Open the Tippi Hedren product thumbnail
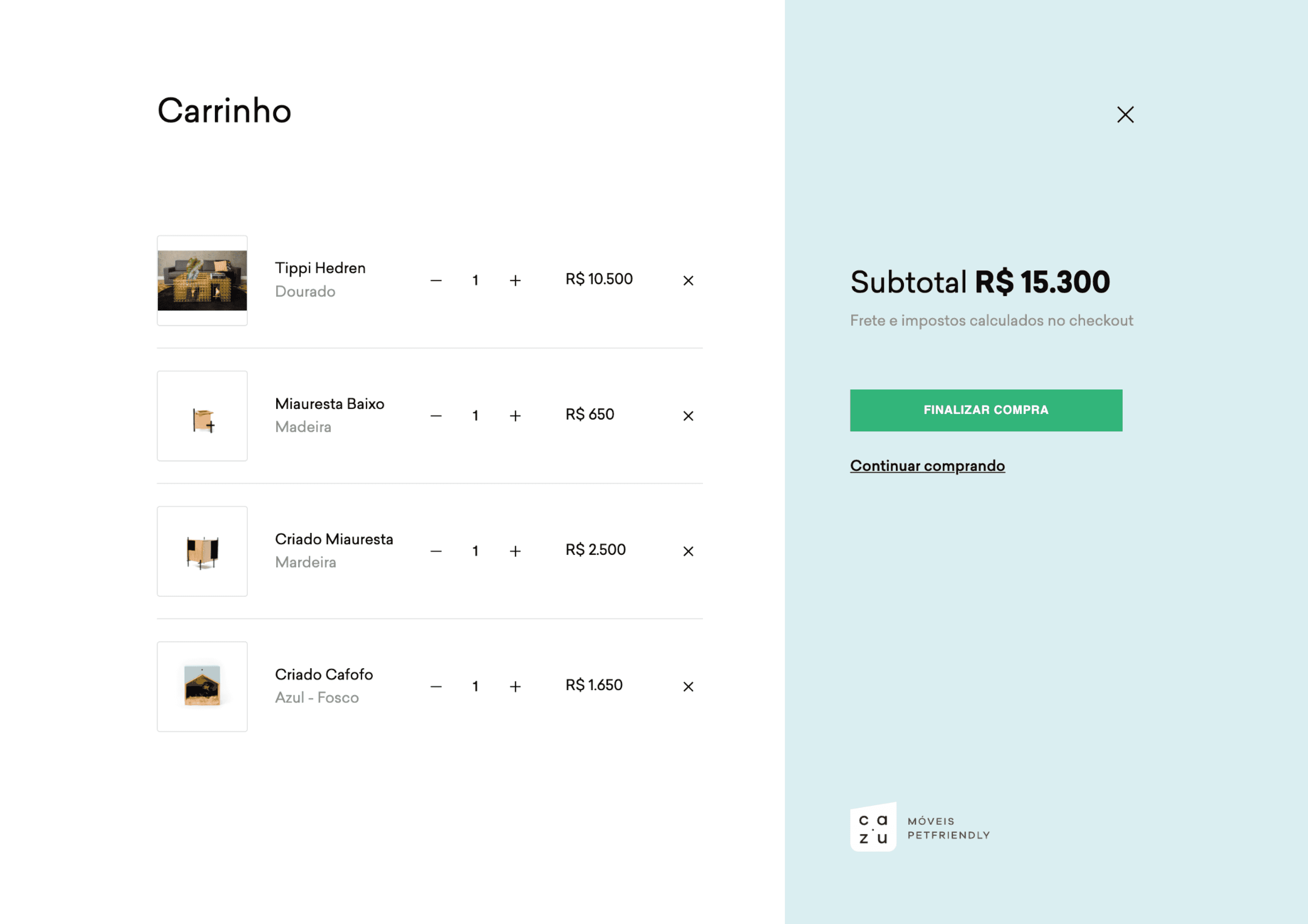The image size is (1308, 924). tap(202, 281)
